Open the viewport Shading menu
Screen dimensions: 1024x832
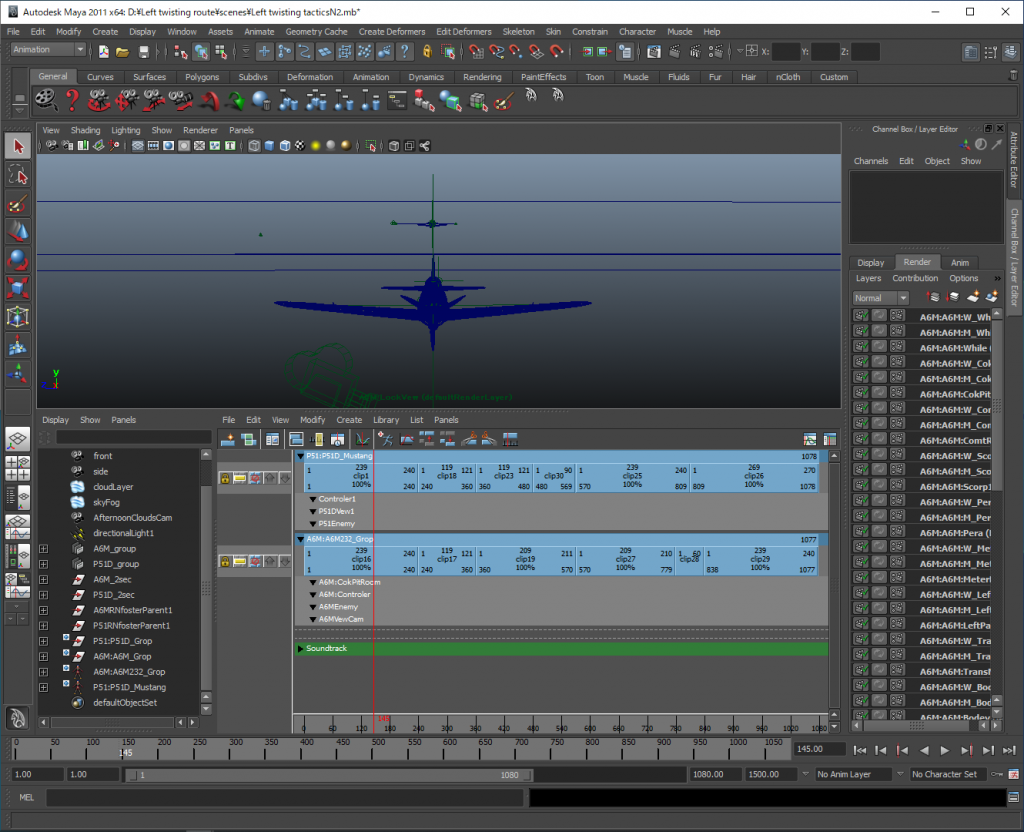pyautogui.click(x=86, y=130)
